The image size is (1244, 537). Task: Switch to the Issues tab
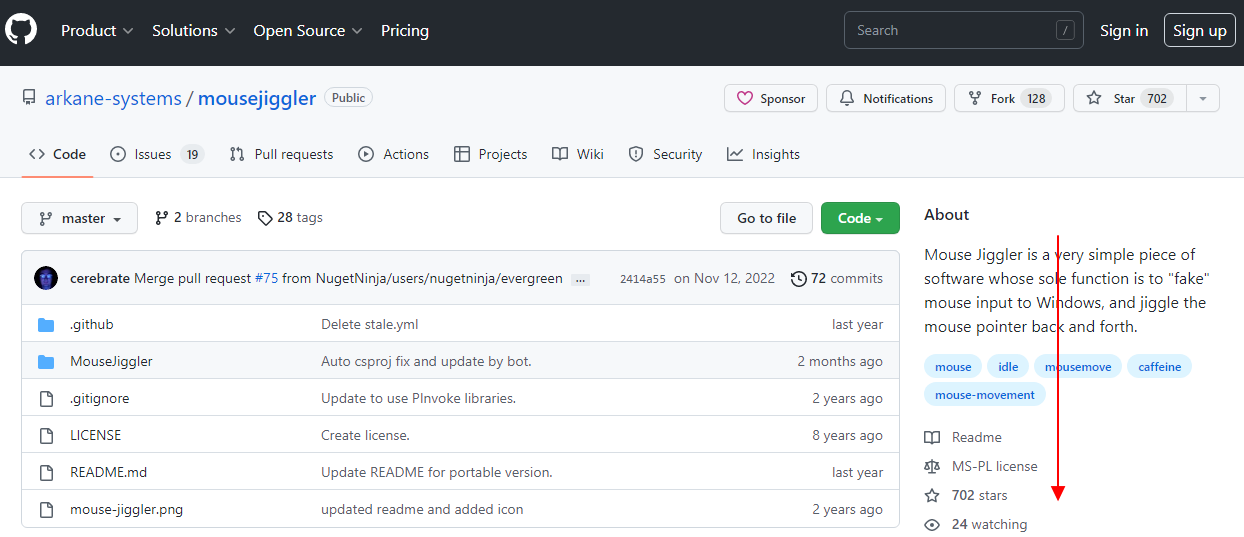pos(157,154)
